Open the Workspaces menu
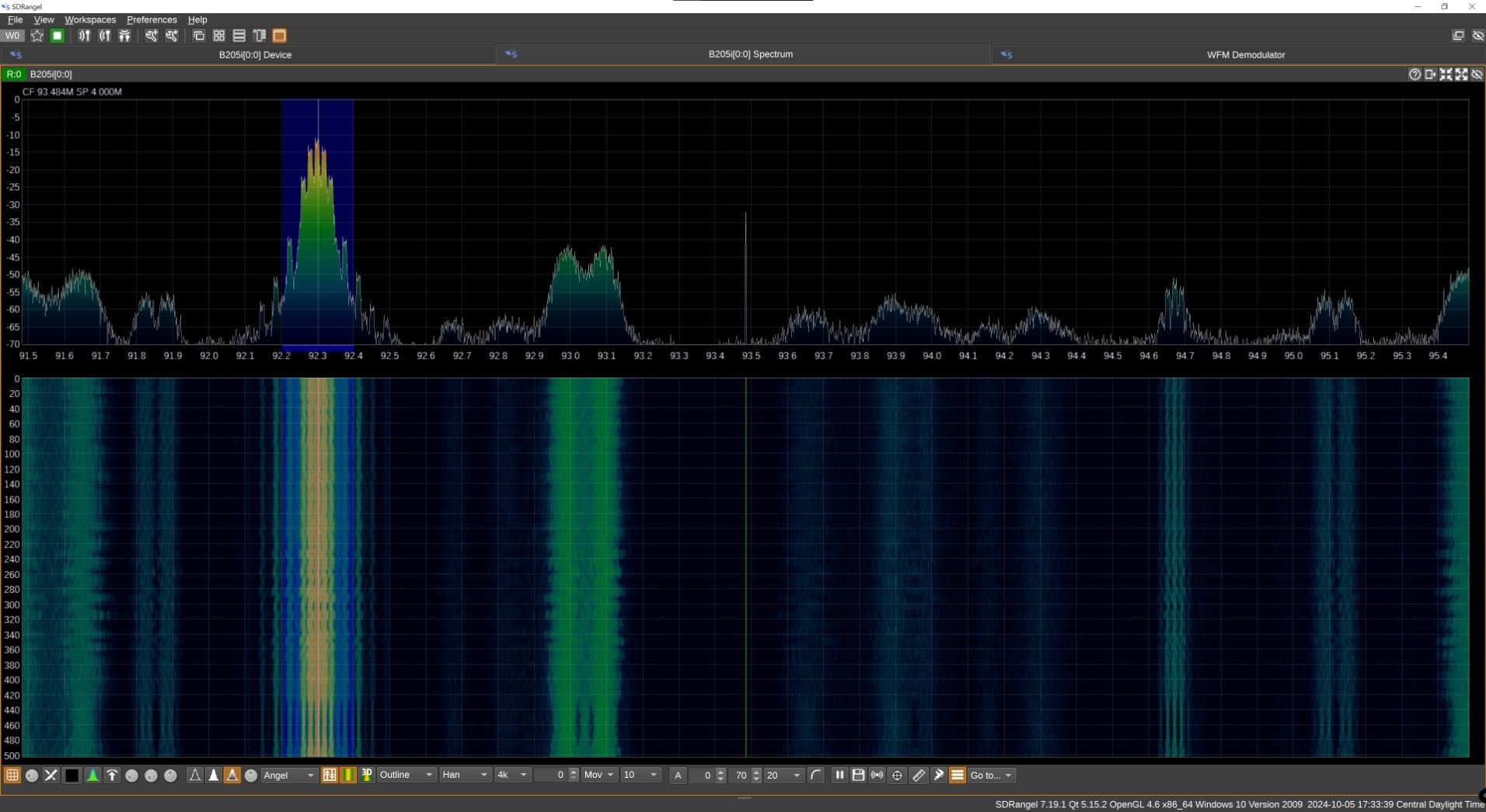The width and height of the screenshot is (1486, 812). 90,19
